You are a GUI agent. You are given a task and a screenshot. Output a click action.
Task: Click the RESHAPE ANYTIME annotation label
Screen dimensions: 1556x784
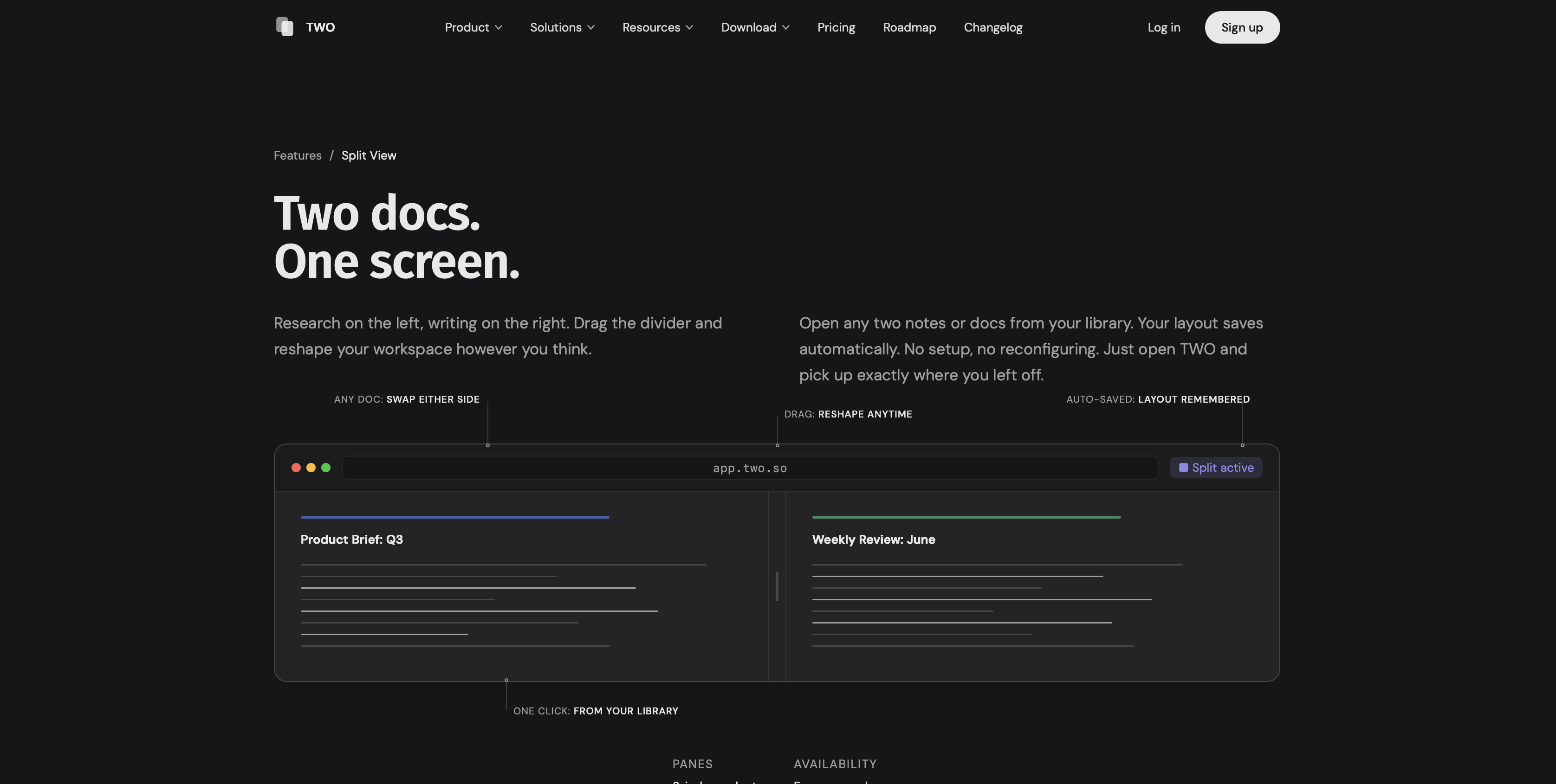pyautogui.click(x=865, y=414)
